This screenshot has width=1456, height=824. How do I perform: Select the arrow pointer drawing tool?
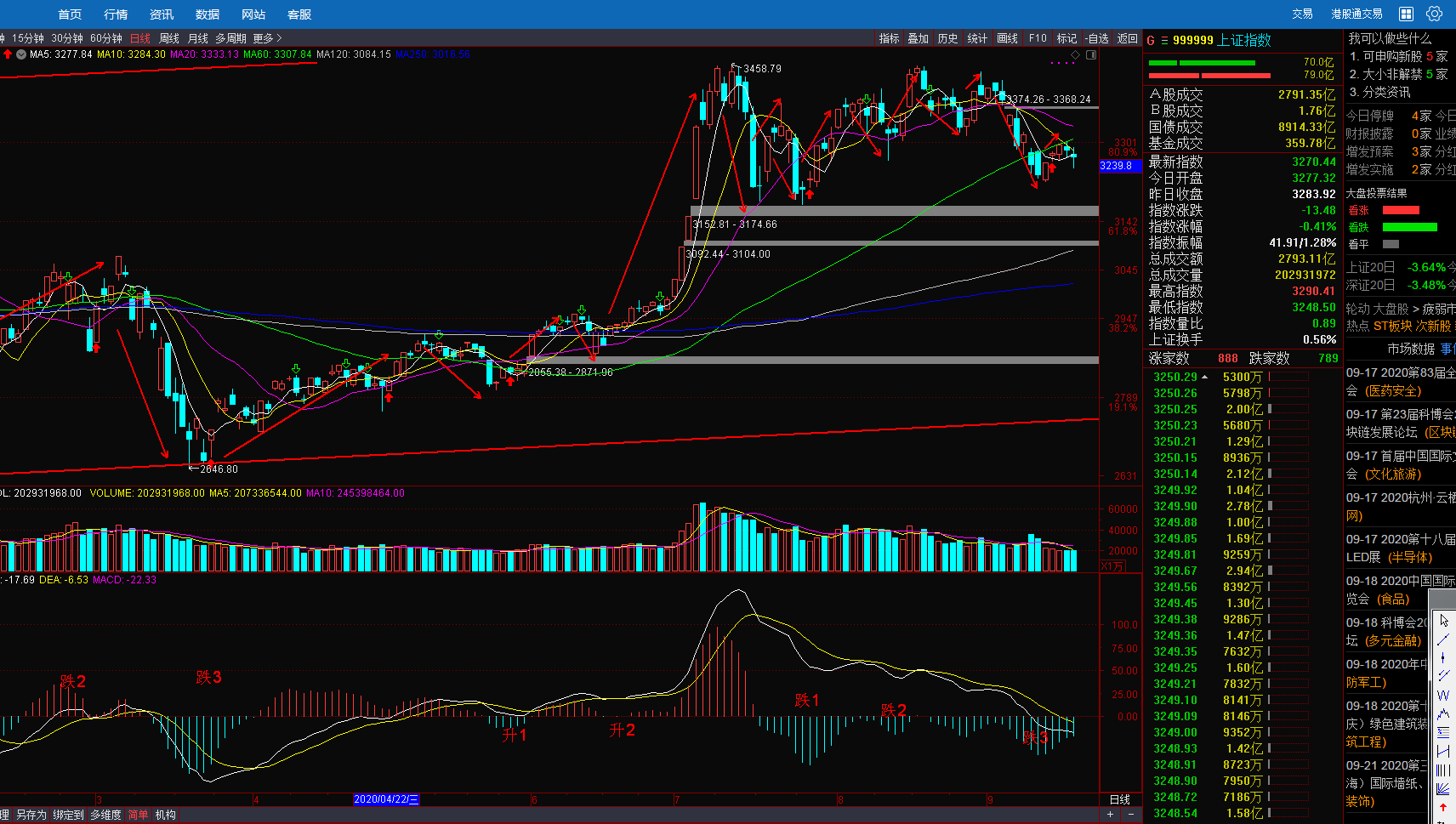[x=1443, y=621]
